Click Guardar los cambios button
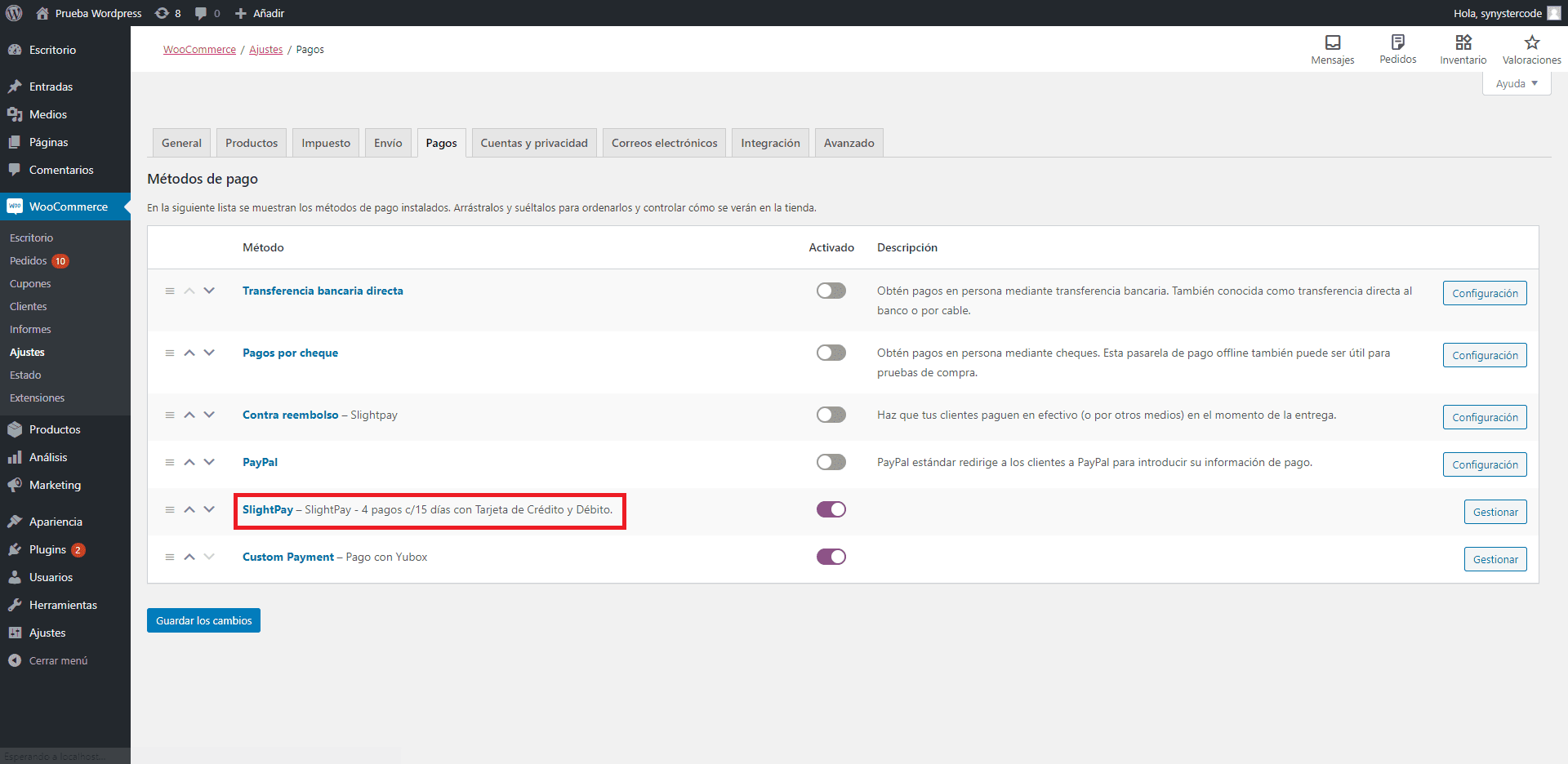 [x=203, y=620]
